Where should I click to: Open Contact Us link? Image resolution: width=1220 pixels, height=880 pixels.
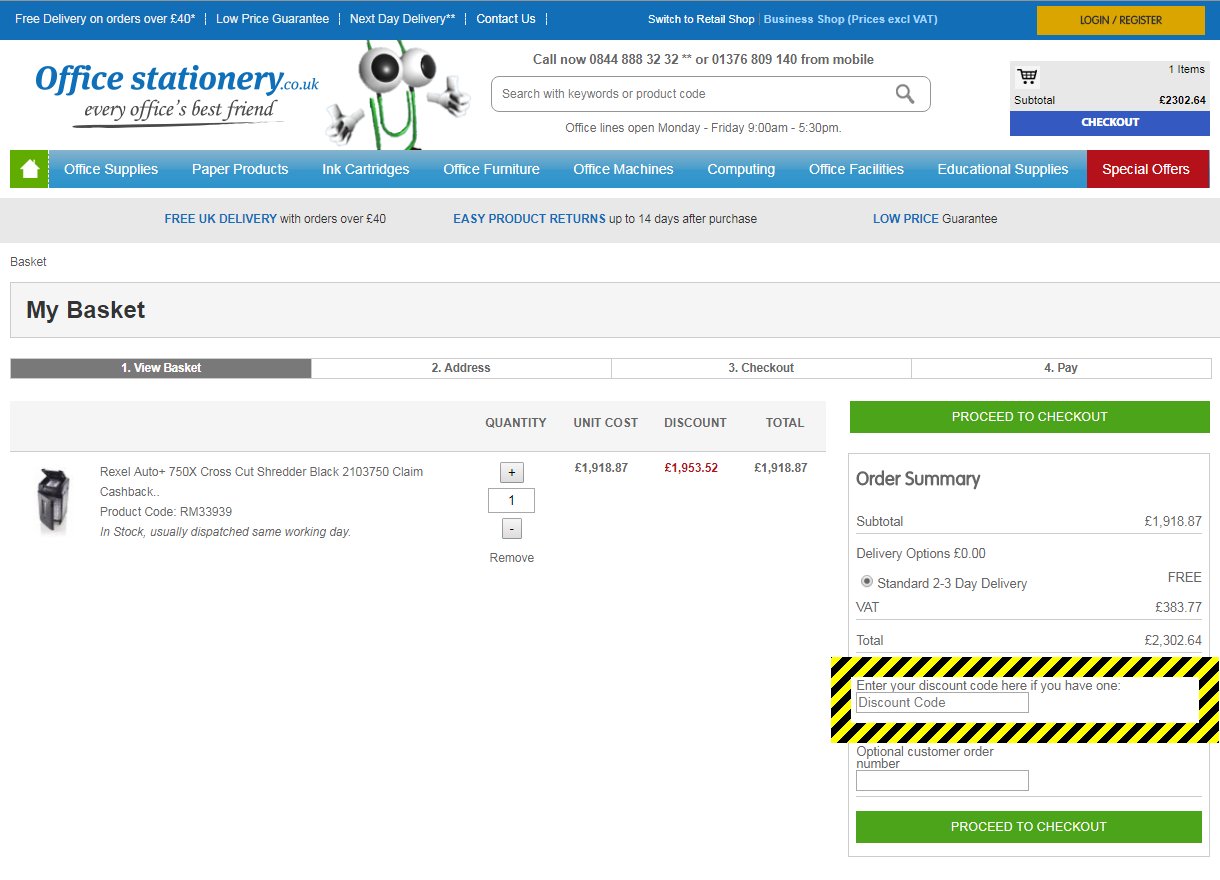click(x=506, y=19)
